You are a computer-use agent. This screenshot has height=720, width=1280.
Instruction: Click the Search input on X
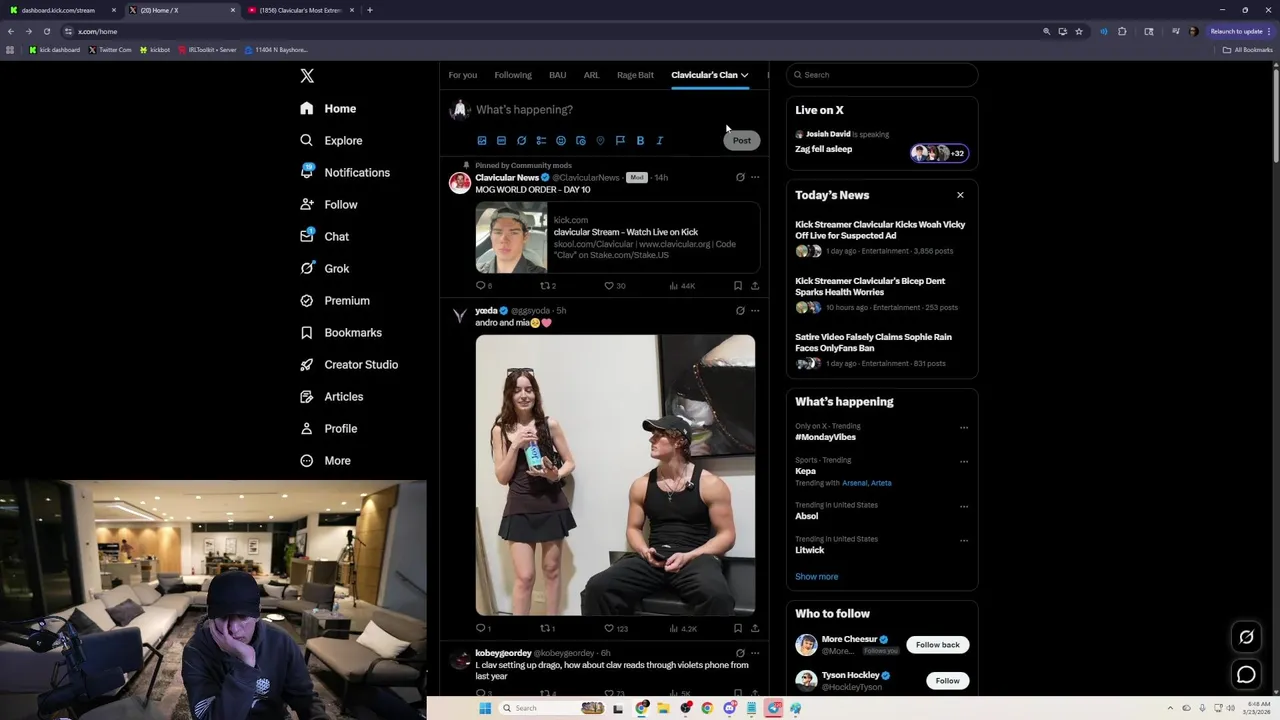[882, 75]
